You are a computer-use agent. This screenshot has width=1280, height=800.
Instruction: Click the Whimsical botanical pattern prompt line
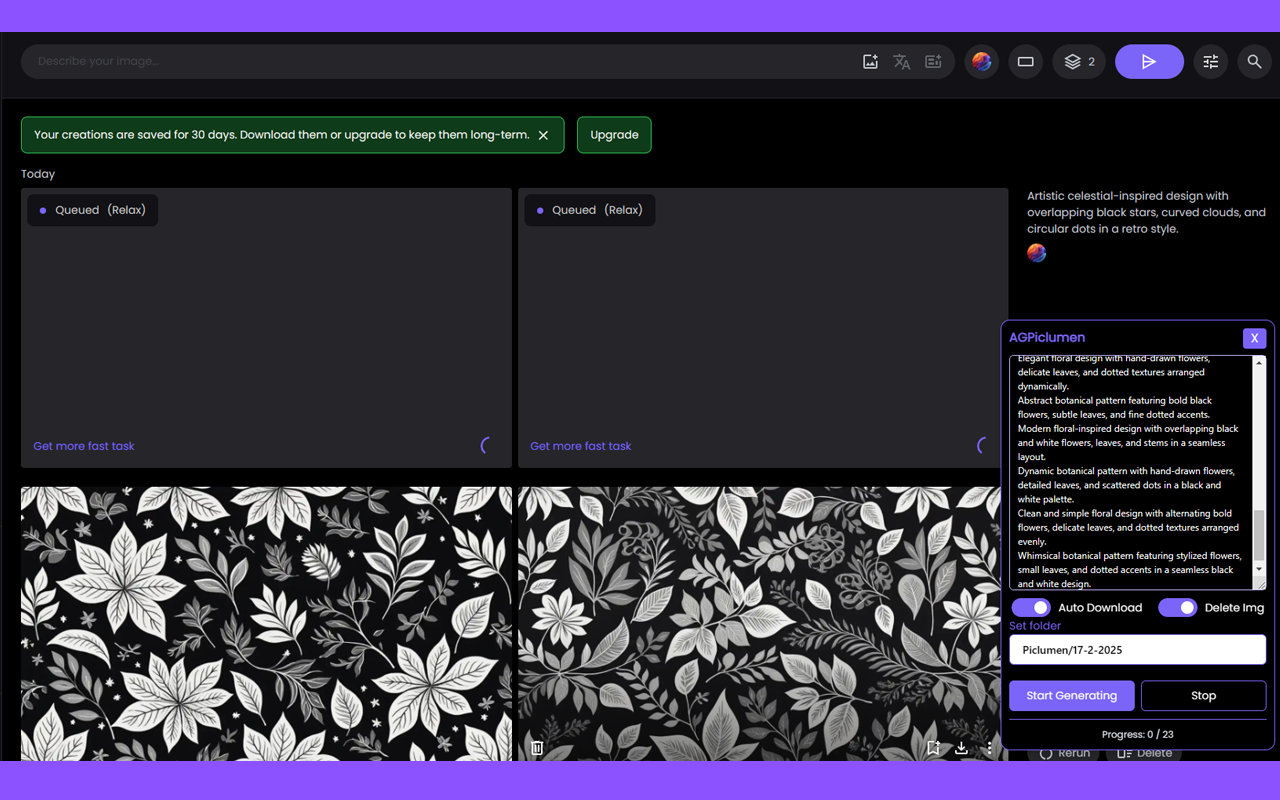point(1130,570)
